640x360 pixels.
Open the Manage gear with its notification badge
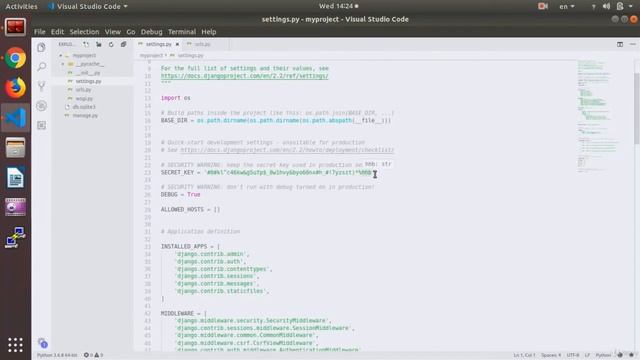tap(42, 343)
